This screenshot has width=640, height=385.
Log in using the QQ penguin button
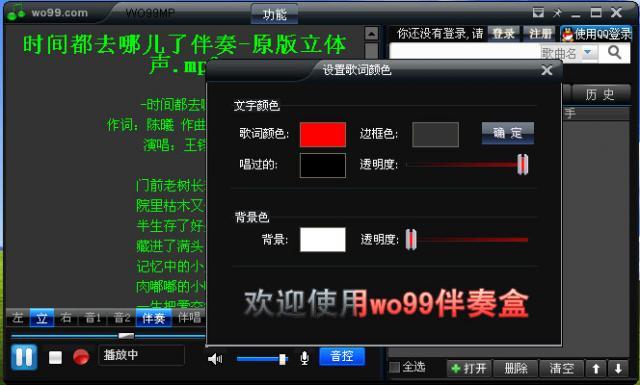[596, 34]
